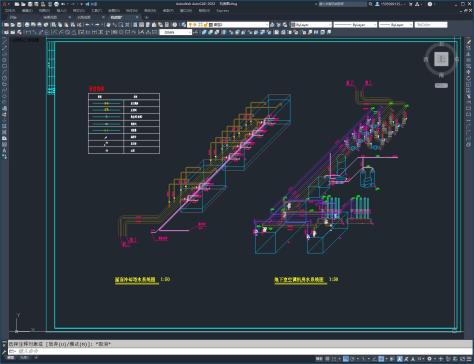Viewport: 474px width, 364px height.
Task: Select the Pan realtime hand tool
Action: click(x=108, y=25)
